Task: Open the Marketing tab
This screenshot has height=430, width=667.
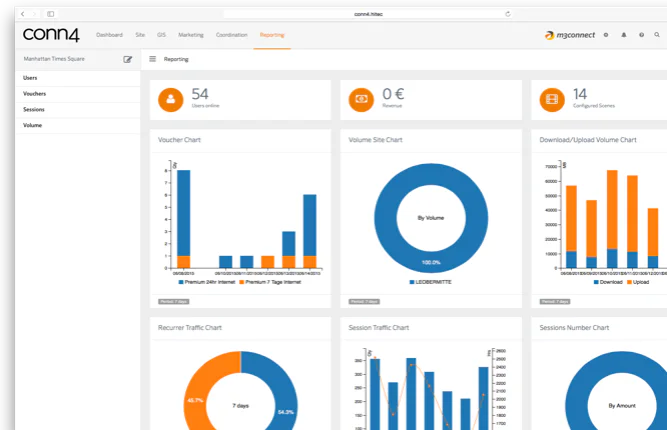Action: click(191, 35)
